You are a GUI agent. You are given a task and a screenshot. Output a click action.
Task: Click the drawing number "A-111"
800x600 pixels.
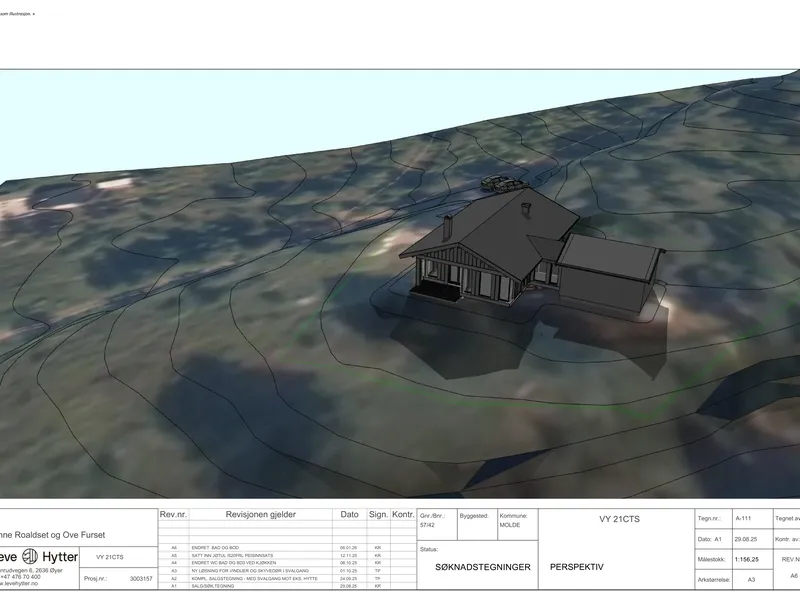743,518
